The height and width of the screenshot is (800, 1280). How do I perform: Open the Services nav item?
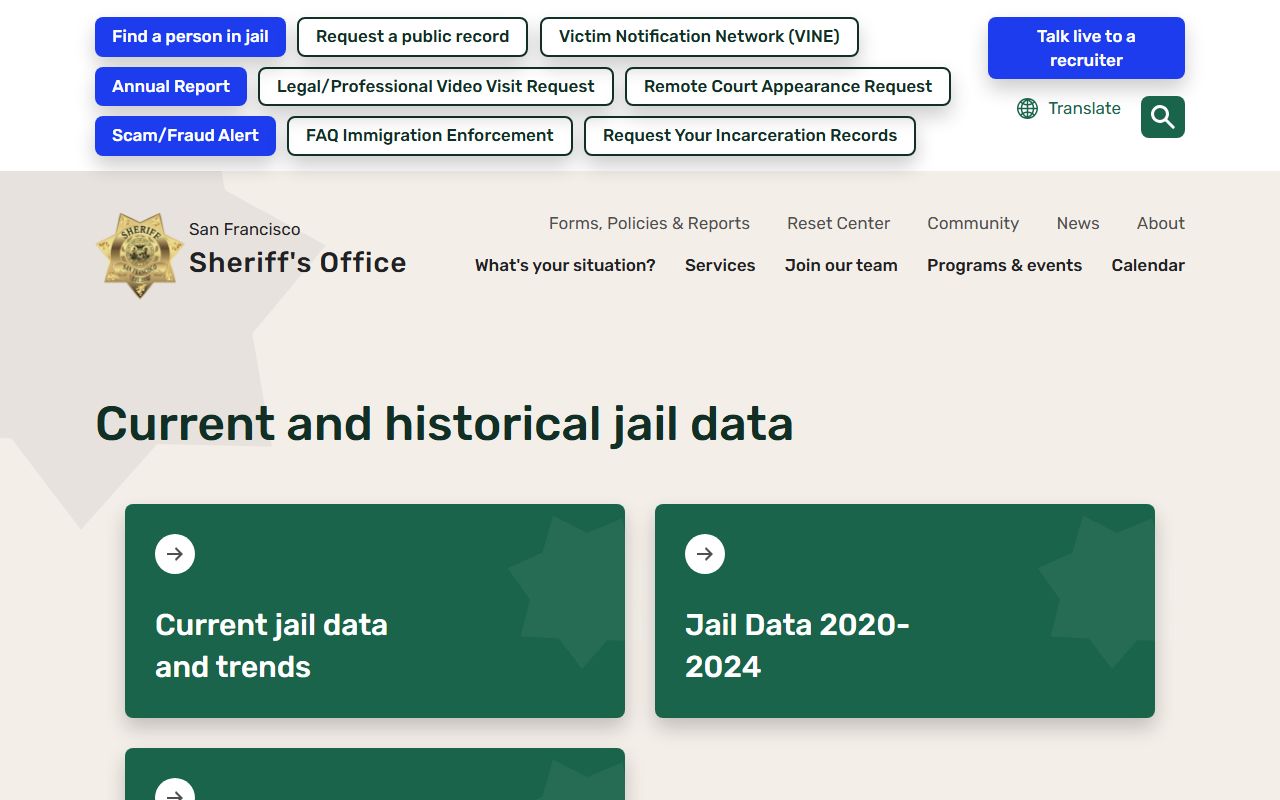point(720,265)
